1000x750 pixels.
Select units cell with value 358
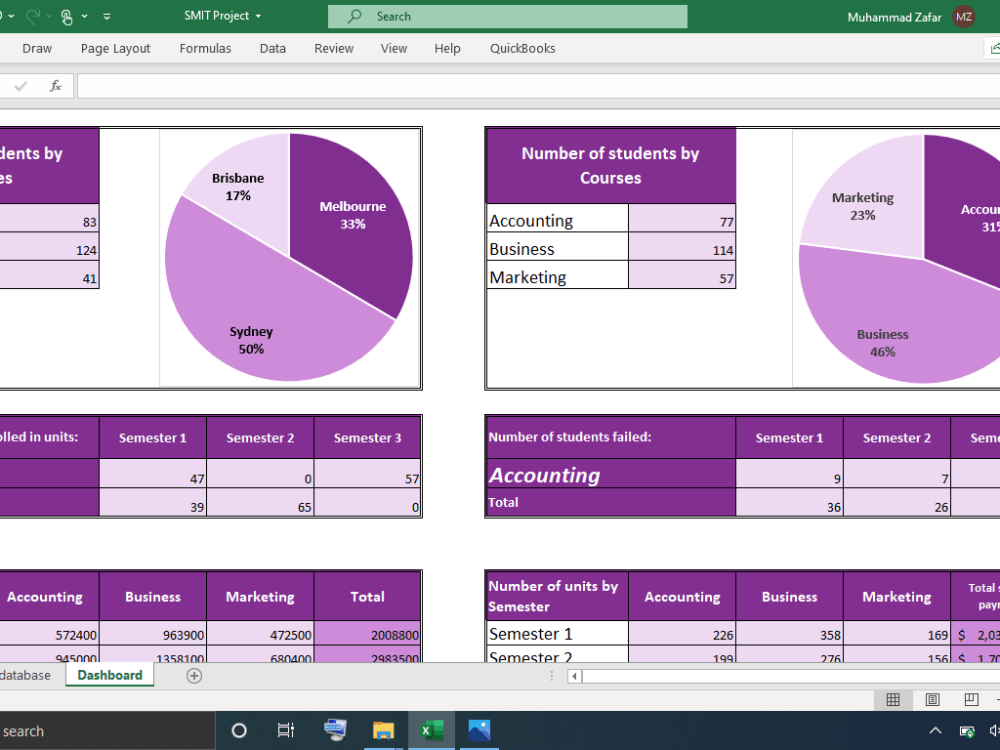click(790, 634)
